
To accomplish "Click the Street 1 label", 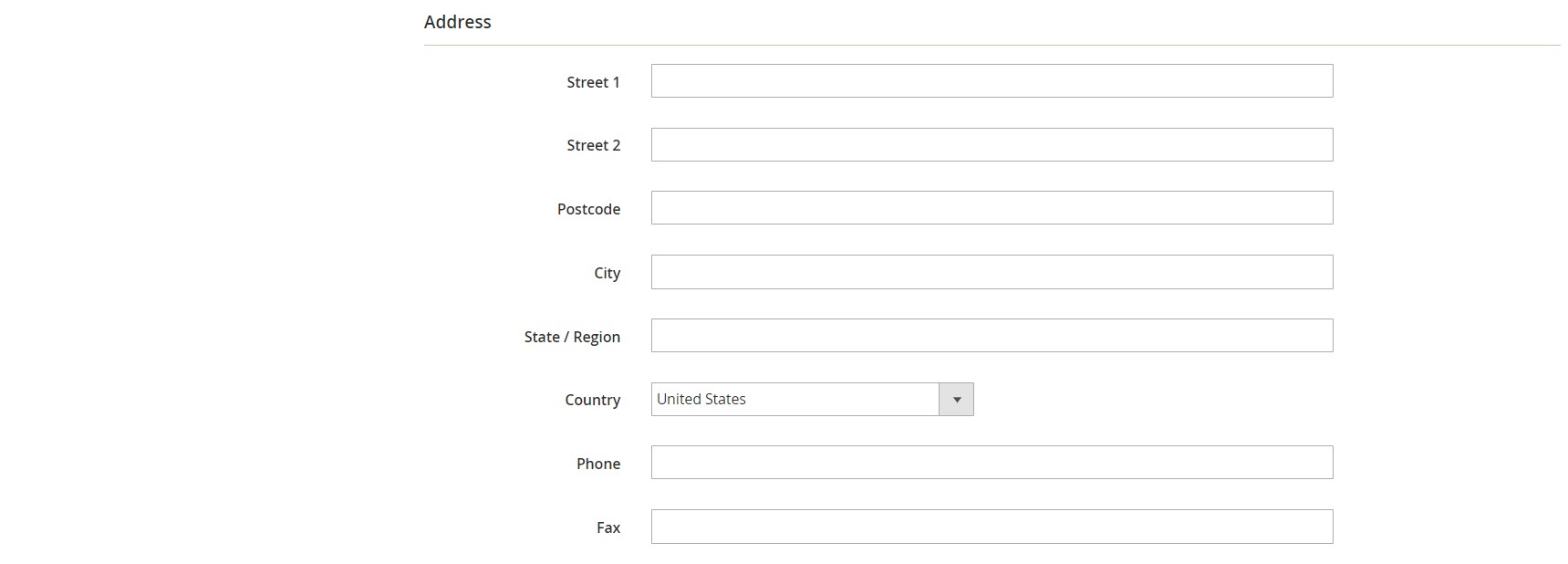I will (593, 82).
